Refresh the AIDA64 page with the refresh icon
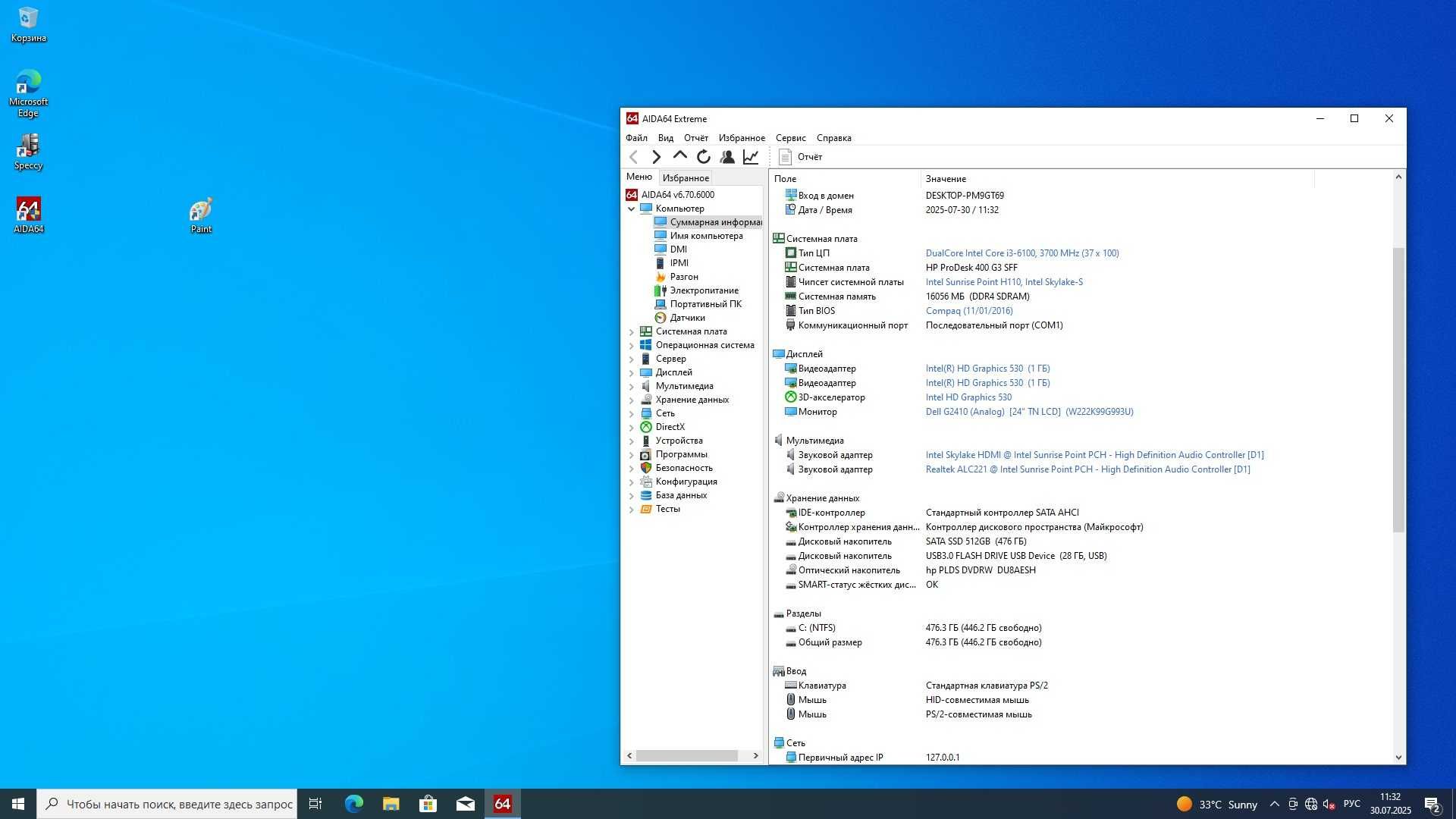The image size is (1456, 819). click(x=704, y=157)
